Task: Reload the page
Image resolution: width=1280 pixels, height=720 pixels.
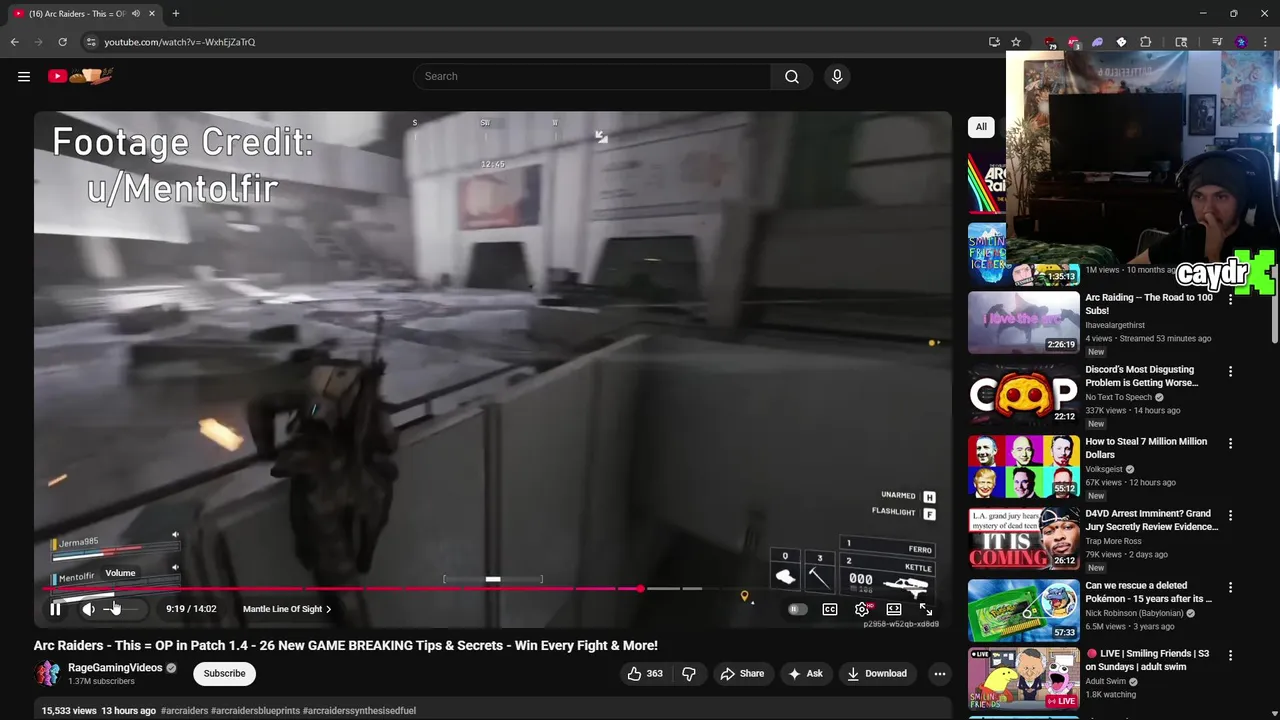Action: [x=62, y=42]
